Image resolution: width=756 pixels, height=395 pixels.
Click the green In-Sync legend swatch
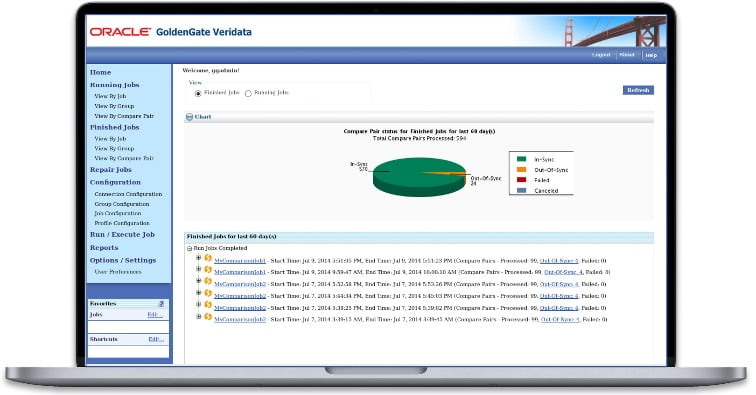click(x=521, y=159)
